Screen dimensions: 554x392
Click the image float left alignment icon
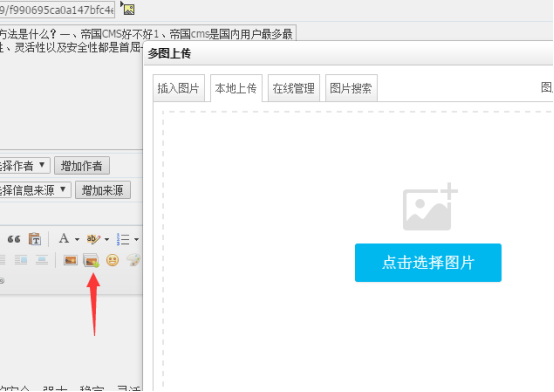tap(21, 261)
